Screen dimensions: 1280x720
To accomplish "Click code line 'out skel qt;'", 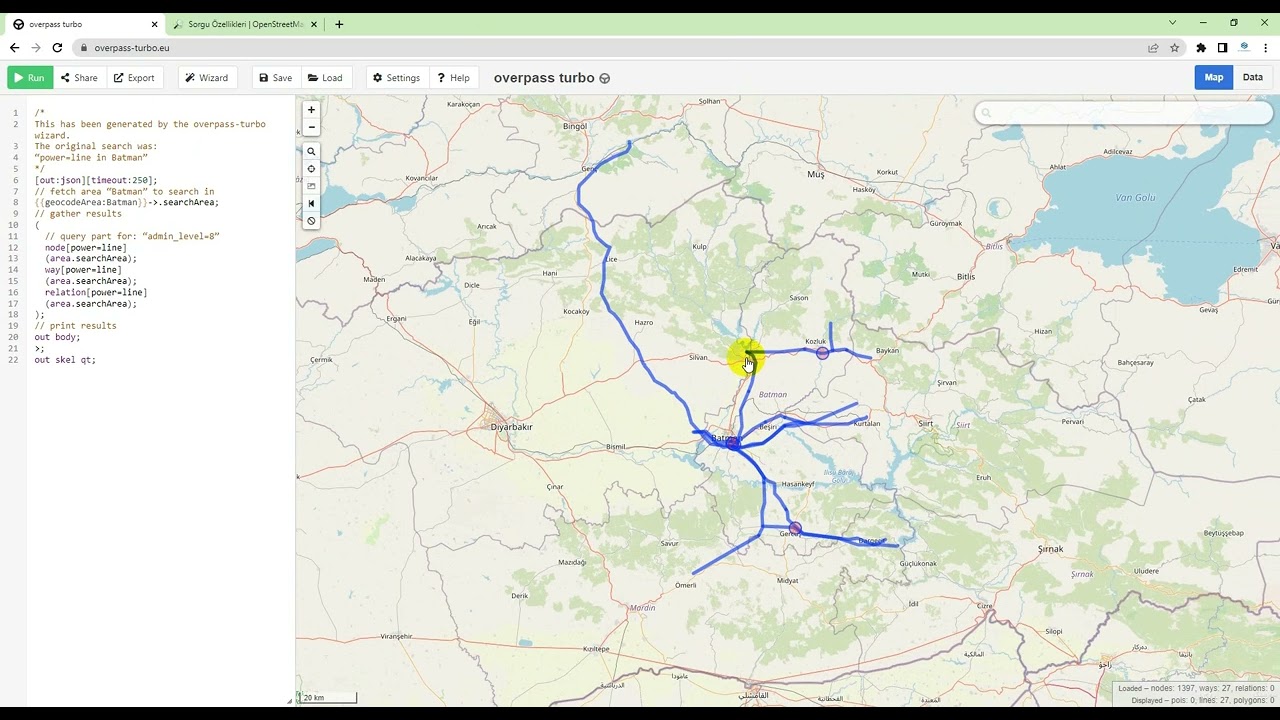I will click(x=65, y=359).
